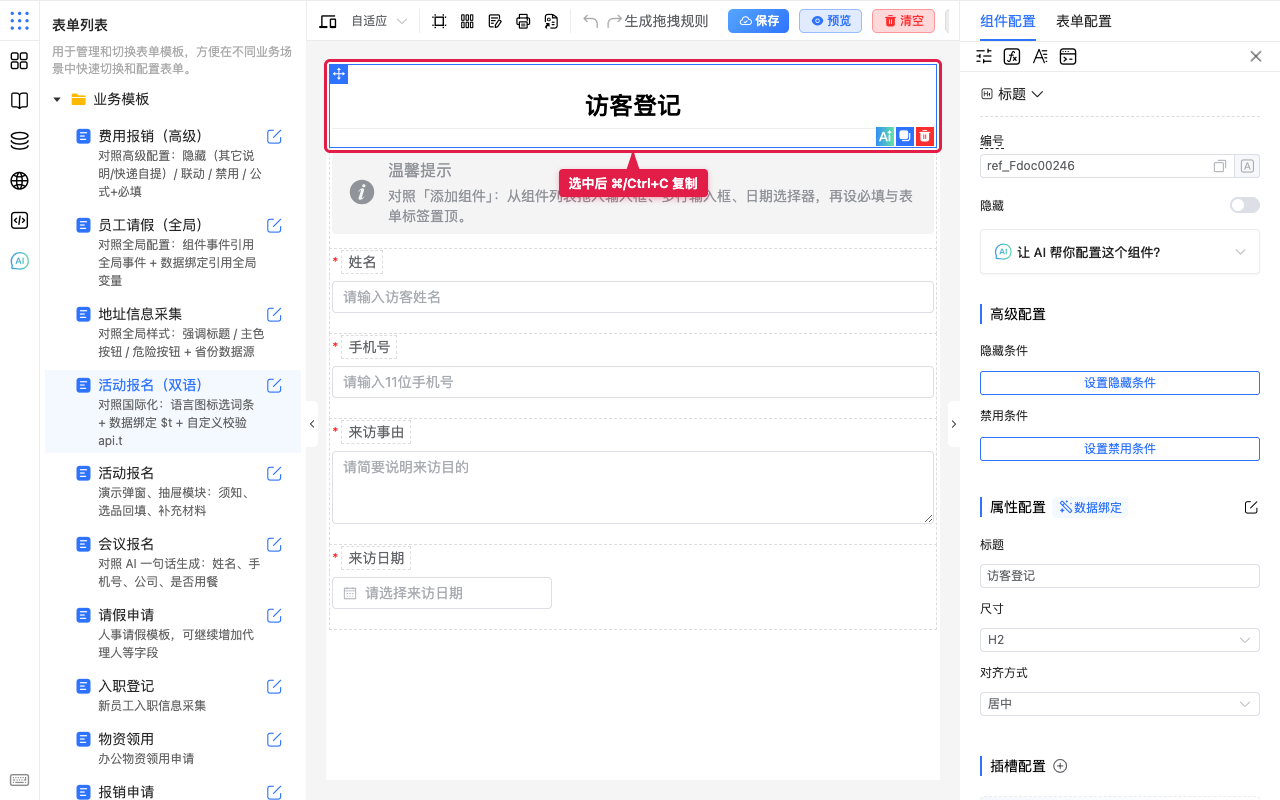Open the terminal event icon in config panel

(x=1068, y=56)
